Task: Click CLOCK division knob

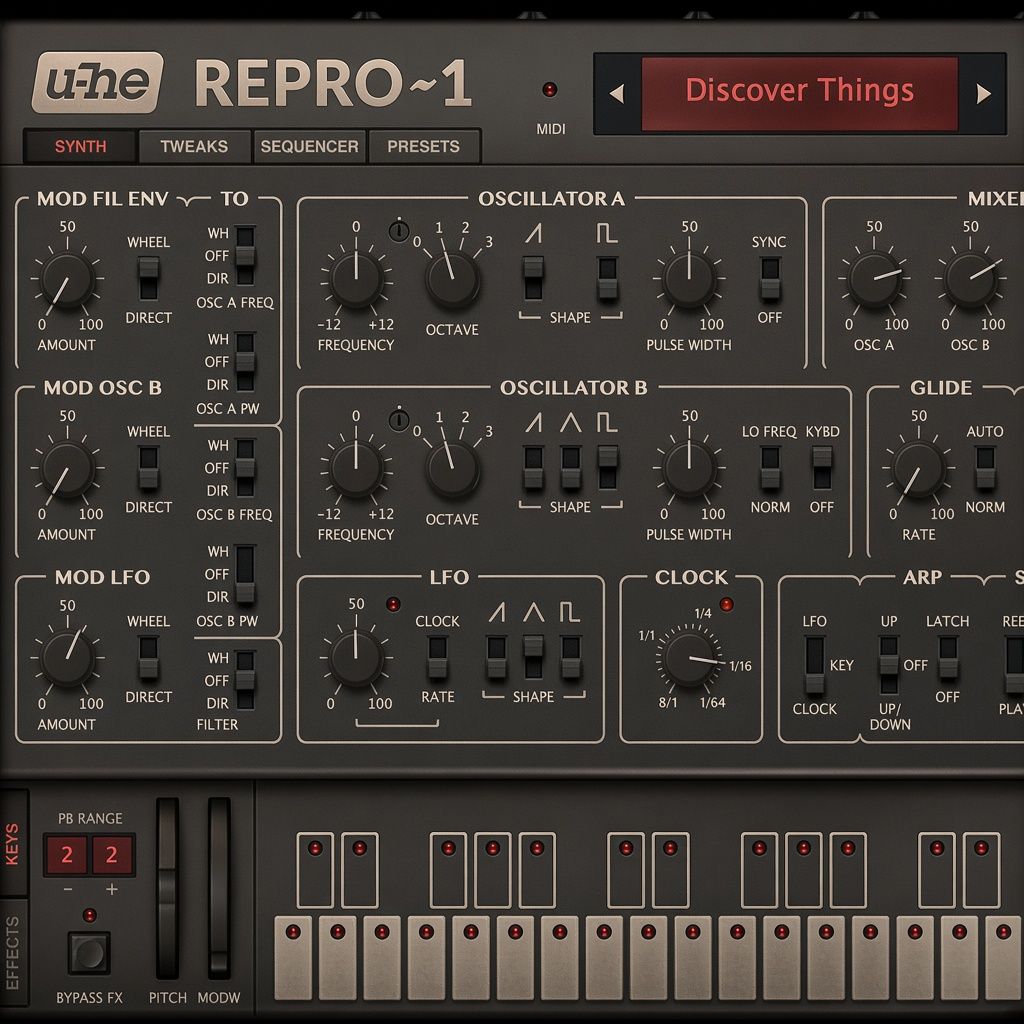Action: [690, 660]
